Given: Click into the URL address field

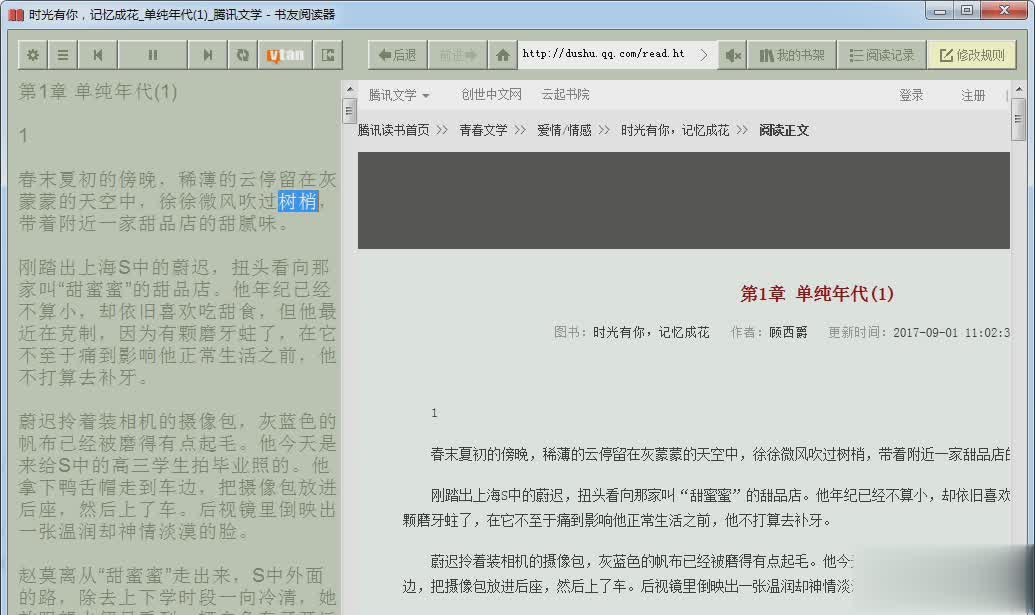Looking at the screenshot, I should coord(605,54).
